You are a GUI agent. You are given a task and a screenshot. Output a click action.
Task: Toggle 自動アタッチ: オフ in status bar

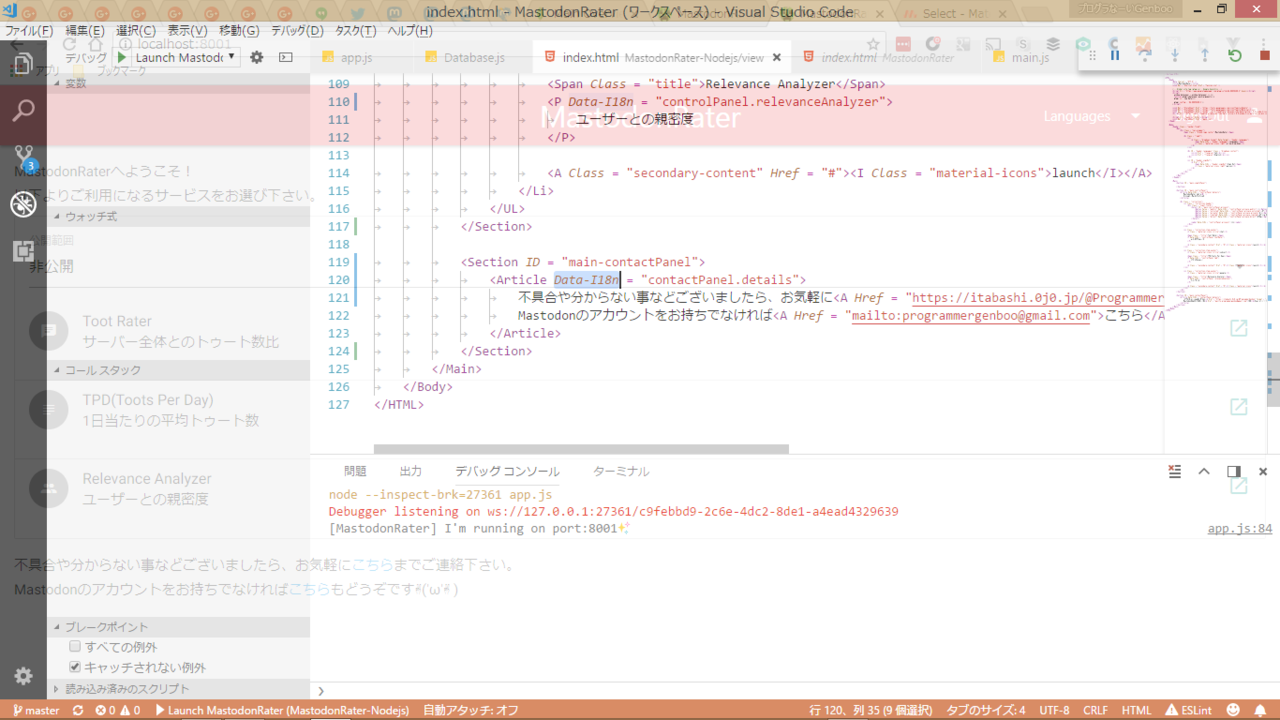[x=470, y=710]
